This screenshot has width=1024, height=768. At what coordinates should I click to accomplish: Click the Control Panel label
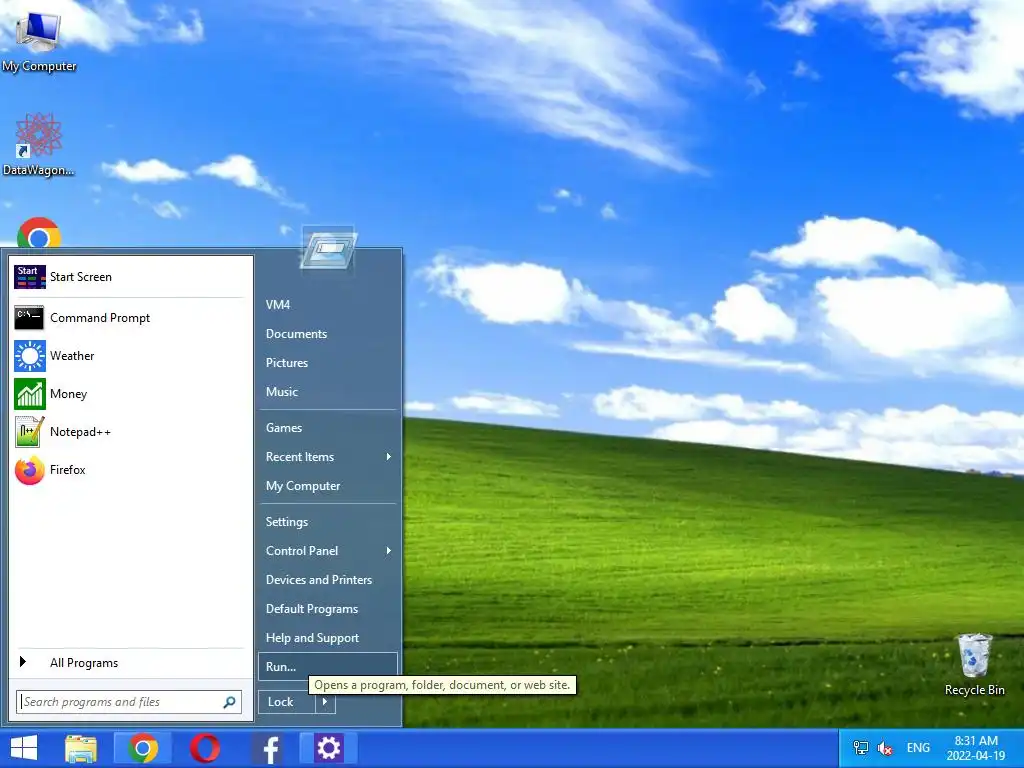302,551
